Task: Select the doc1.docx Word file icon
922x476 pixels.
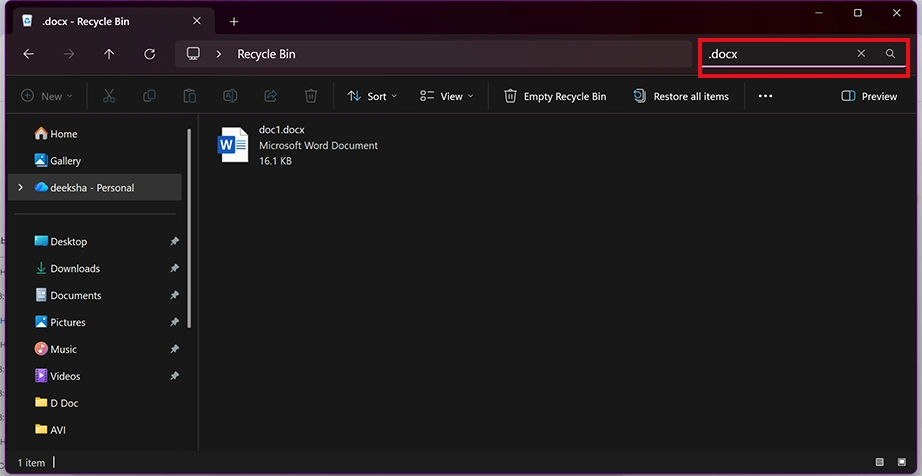Action: click(x=233, y=145)
